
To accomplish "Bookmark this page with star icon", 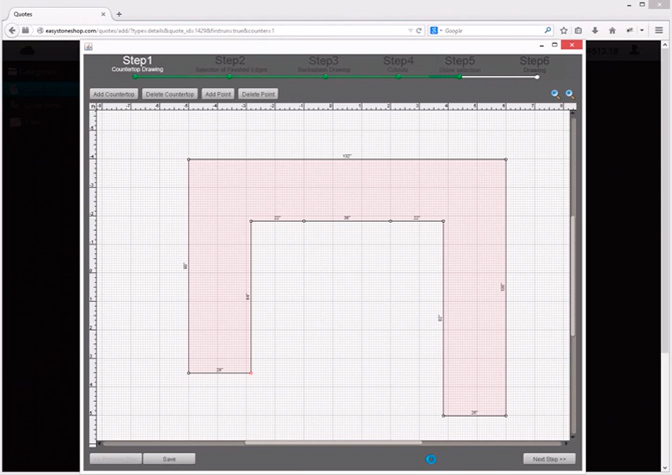I will pyautogui.click(x=564, y=30).
